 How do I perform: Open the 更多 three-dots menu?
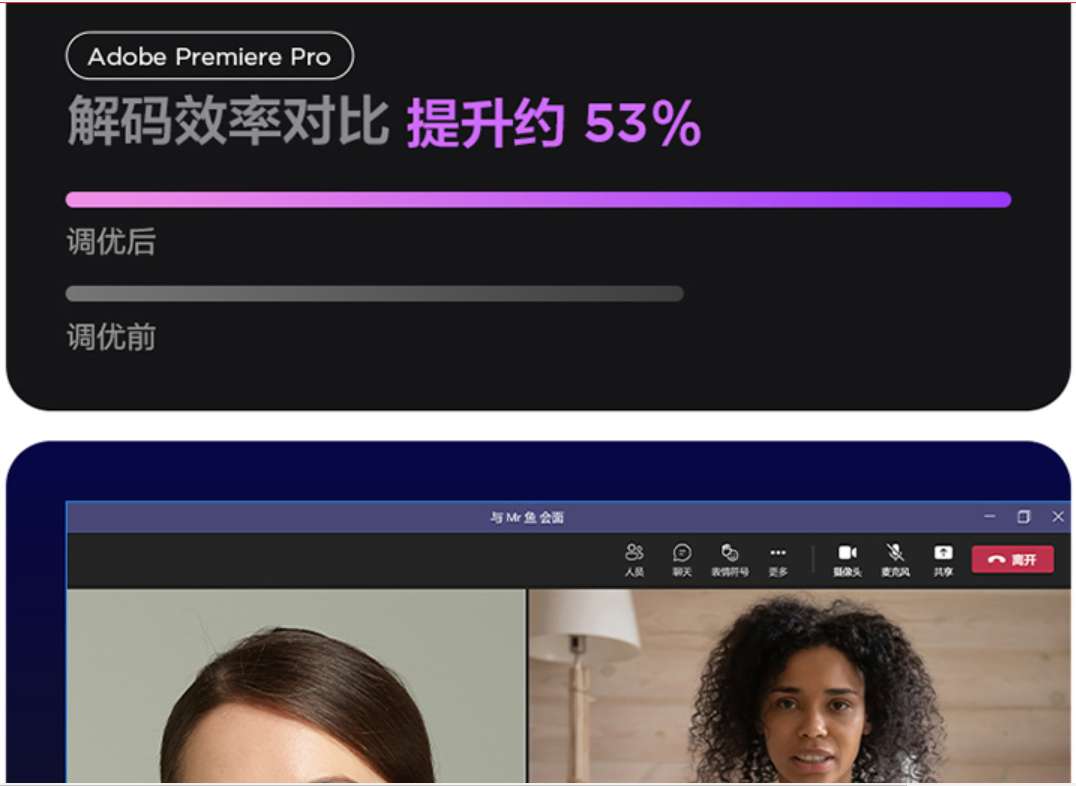pos(777,560)
